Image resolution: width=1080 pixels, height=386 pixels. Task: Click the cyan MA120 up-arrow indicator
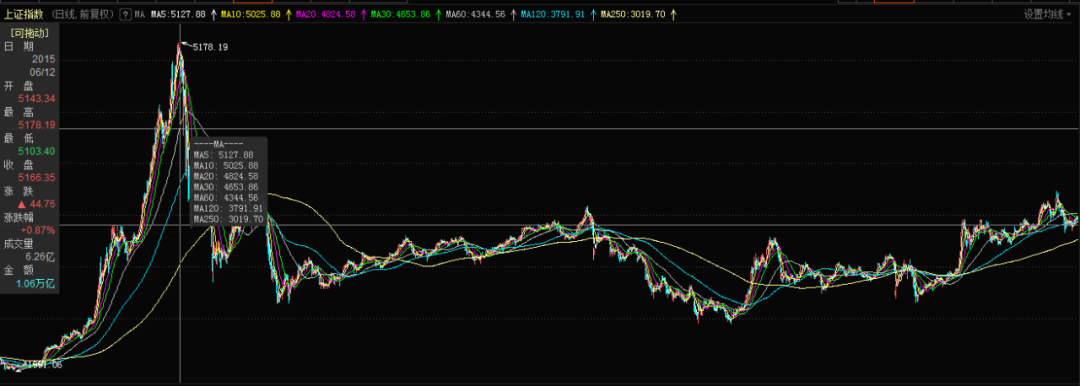593,14
